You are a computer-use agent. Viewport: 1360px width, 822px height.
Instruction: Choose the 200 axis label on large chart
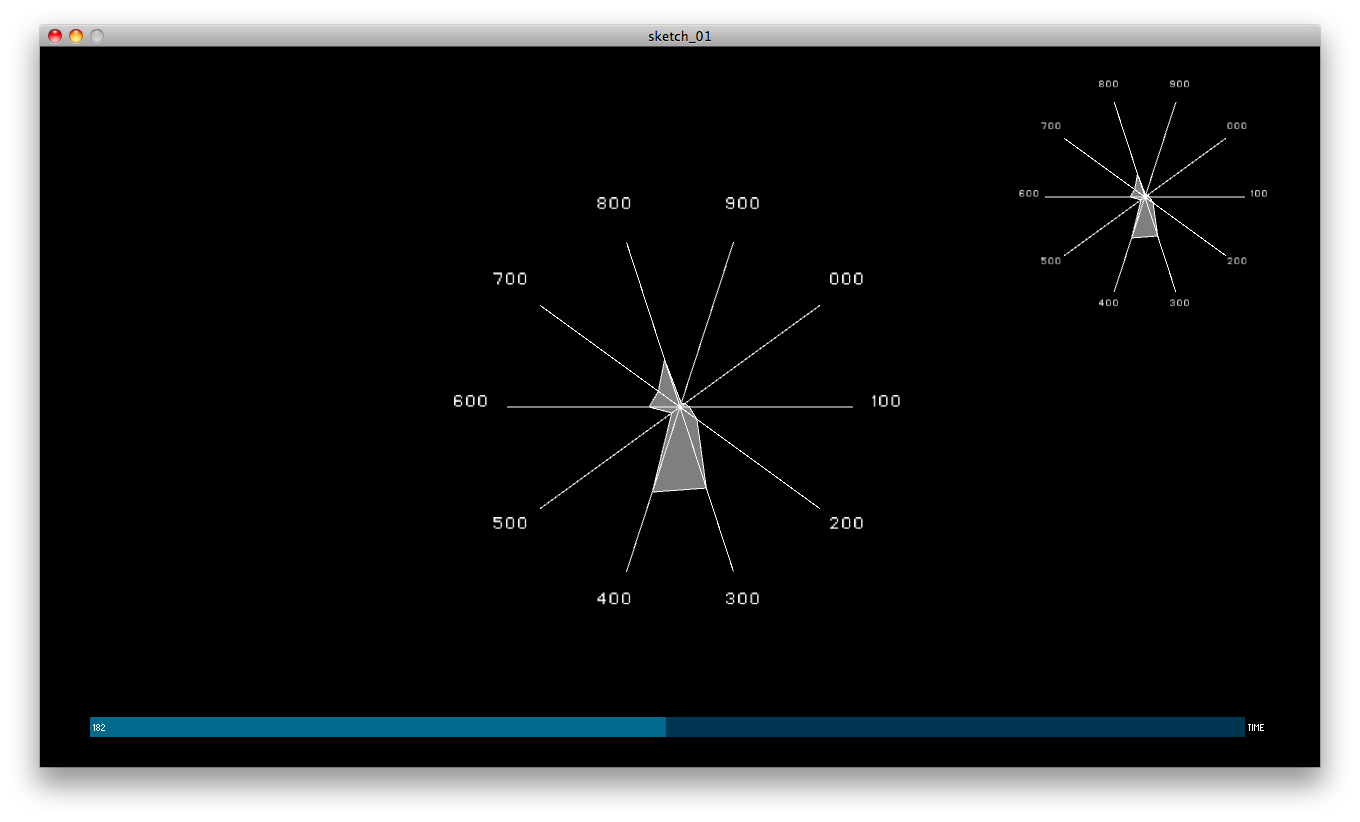click(x=846, y=523)
